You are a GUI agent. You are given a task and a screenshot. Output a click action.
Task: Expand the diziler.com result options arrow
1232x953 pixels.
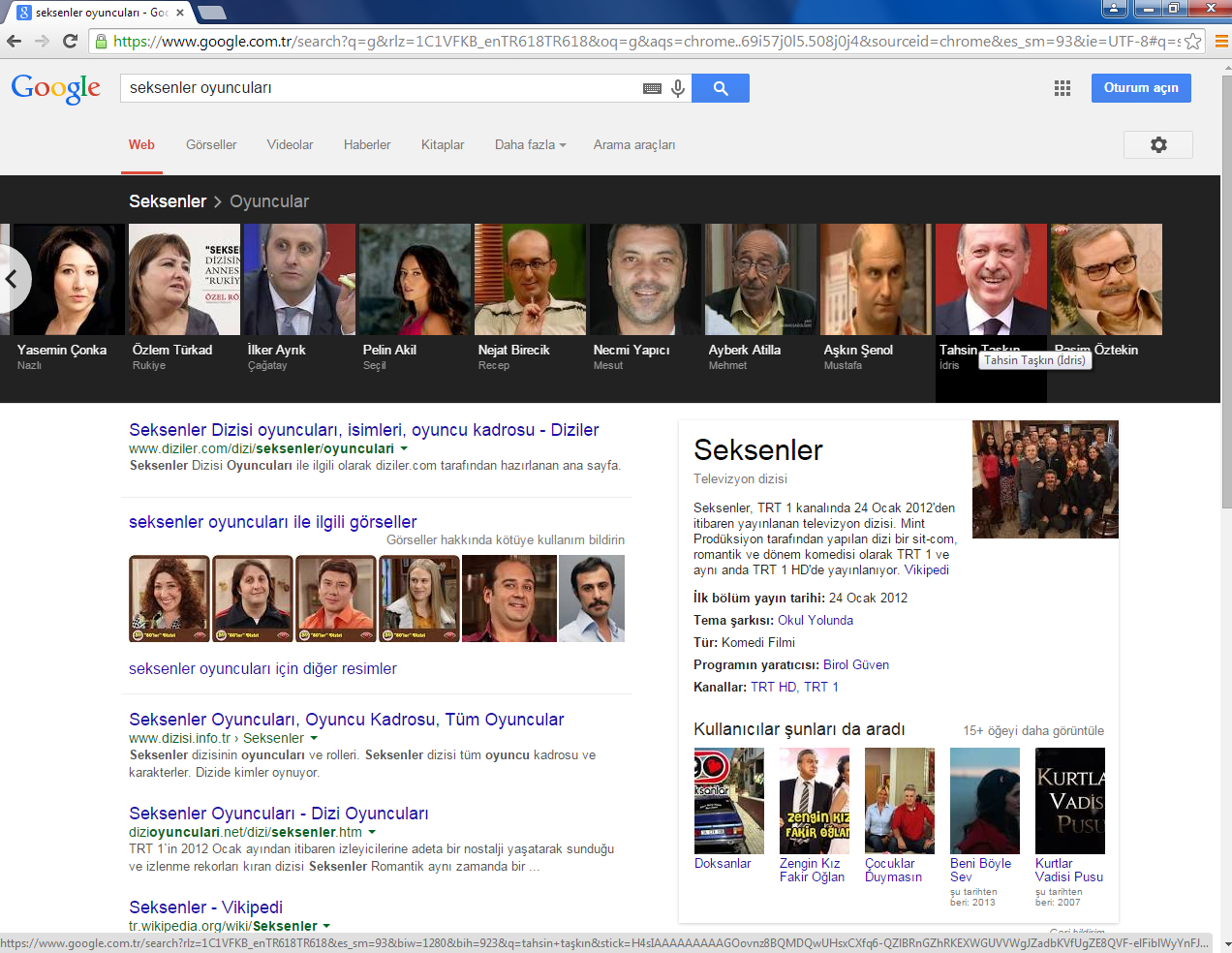[404, 448]
